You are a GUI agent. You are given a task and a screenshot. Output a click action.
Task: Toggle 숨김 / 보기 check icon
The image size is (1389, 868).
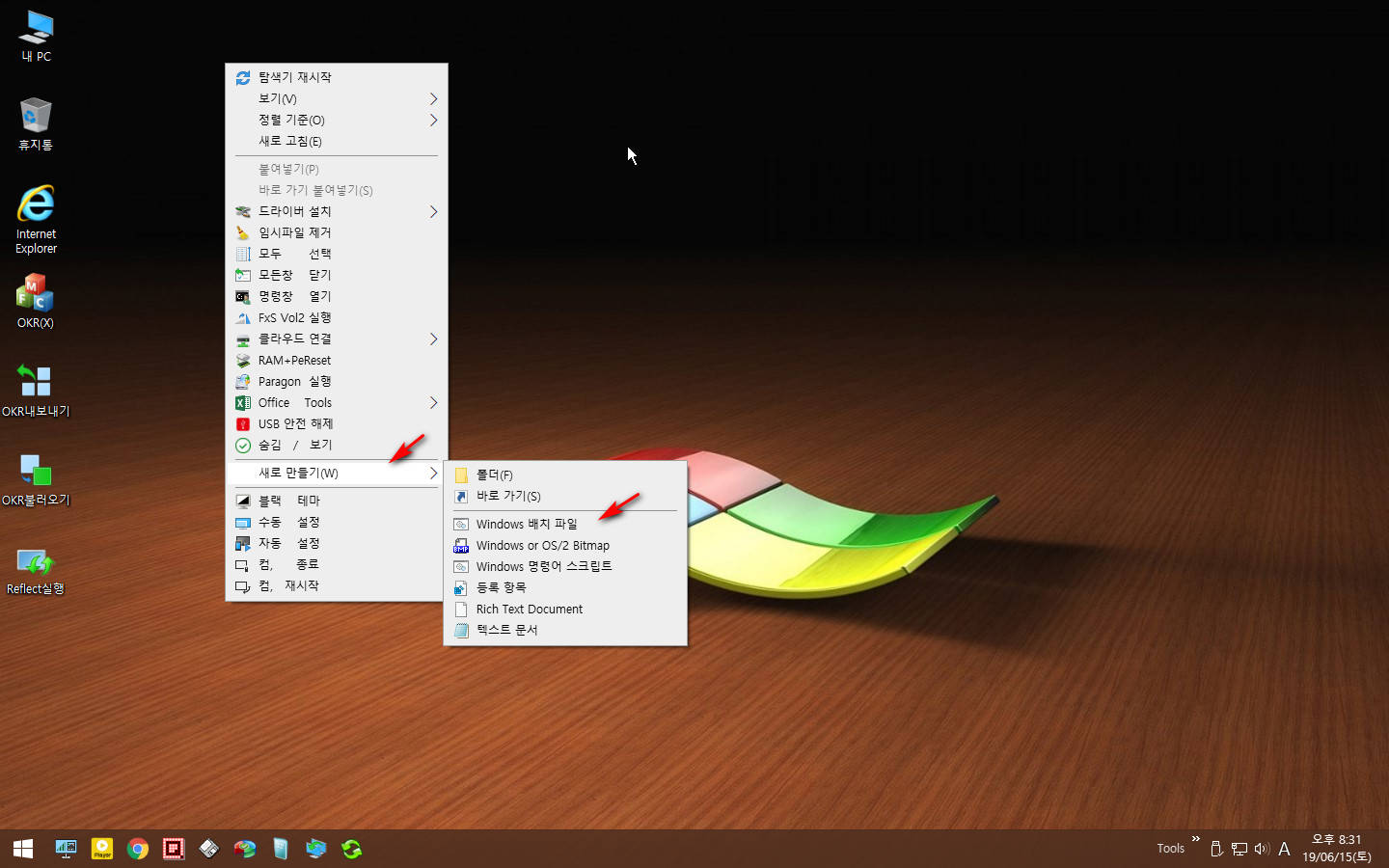click(x=243, y=445)
